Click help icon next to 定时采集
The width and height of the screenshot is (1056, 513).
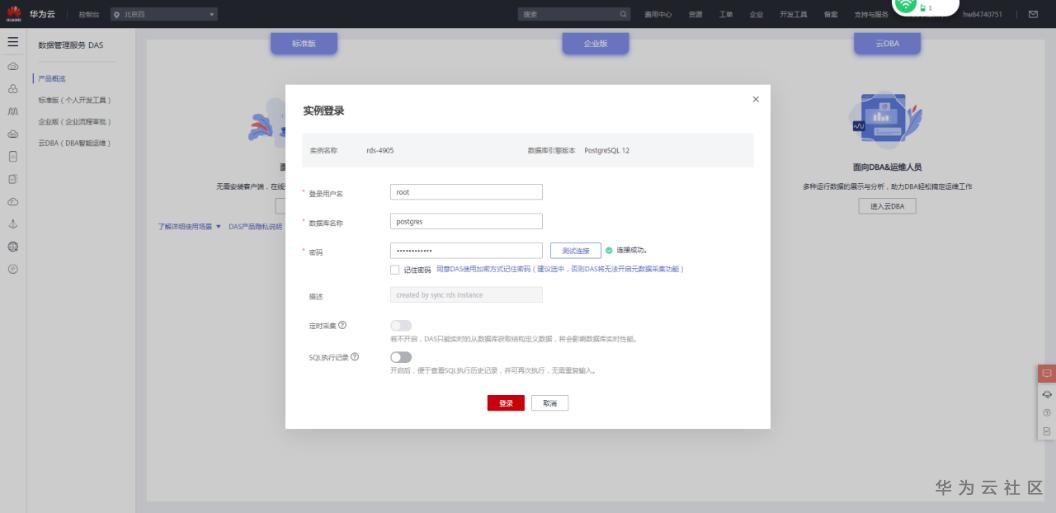pos(343,325)
